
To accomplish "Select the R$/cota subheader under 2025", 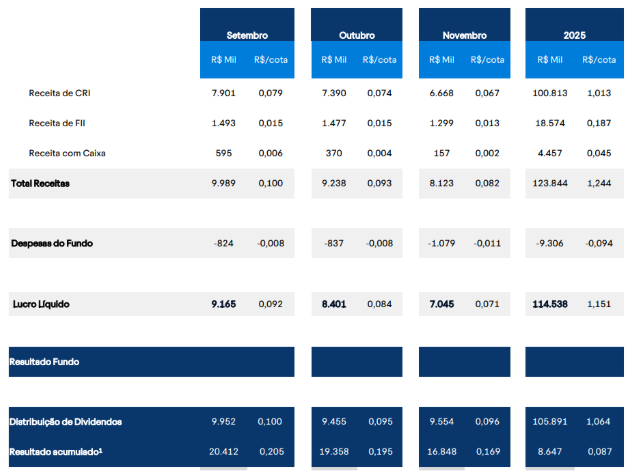I will (x=597, y=60).
